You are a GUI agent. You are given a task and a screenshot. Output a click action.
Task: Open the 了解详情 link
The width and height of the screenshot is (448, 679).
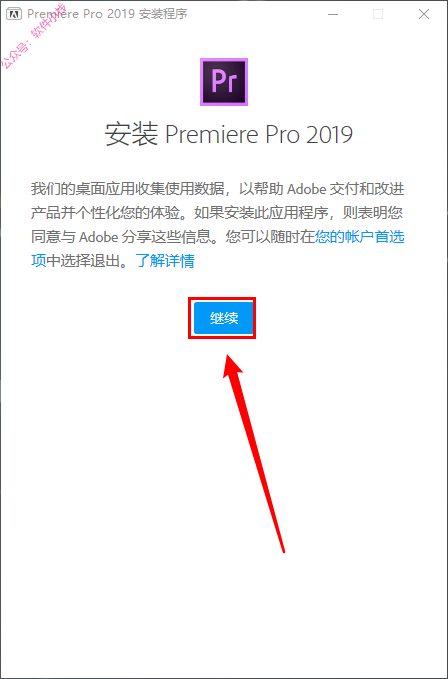[165, 261]
